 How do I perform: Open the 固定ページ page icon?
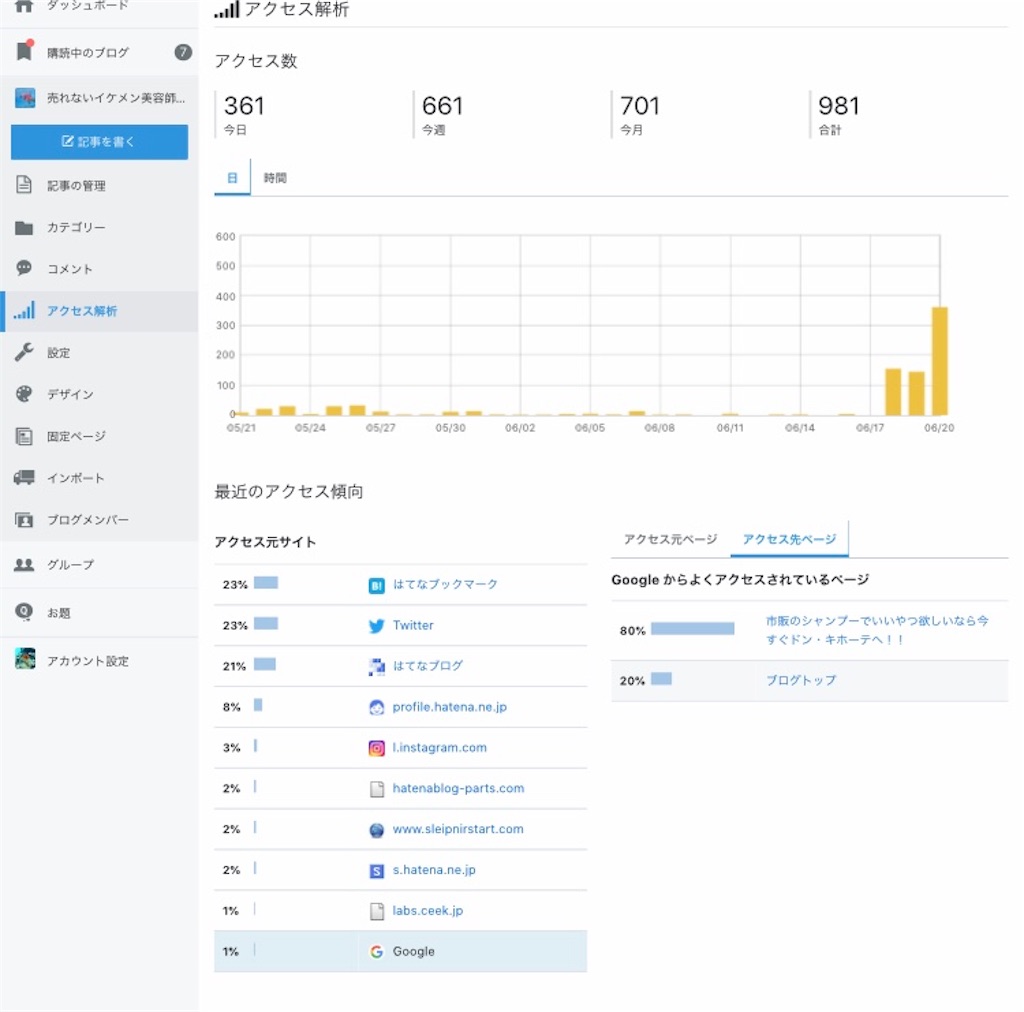(24, 435)
